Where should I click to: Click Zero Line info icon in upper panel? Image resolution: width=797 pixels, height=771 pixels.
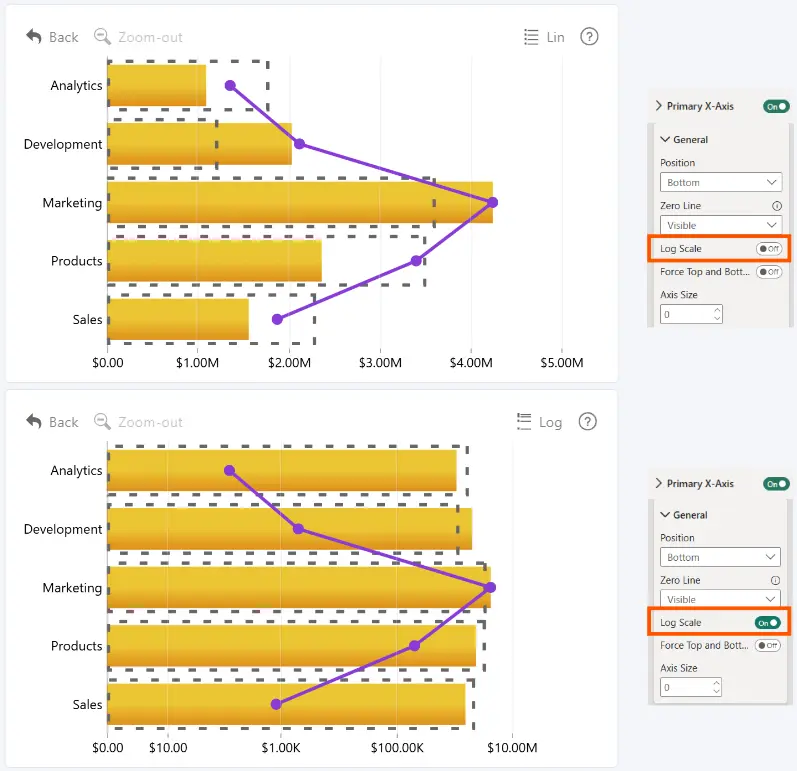776,206
